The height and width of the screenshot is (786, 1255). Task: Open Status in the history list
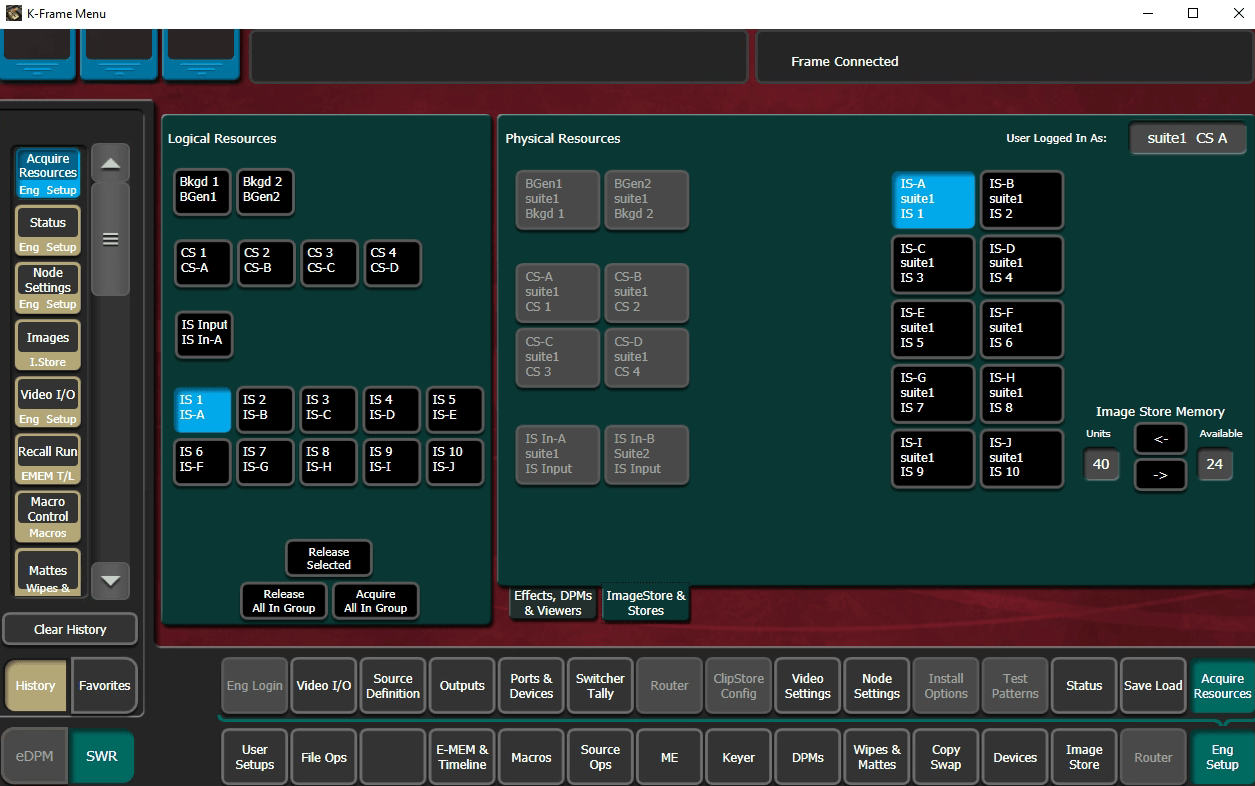coord(48,230)
